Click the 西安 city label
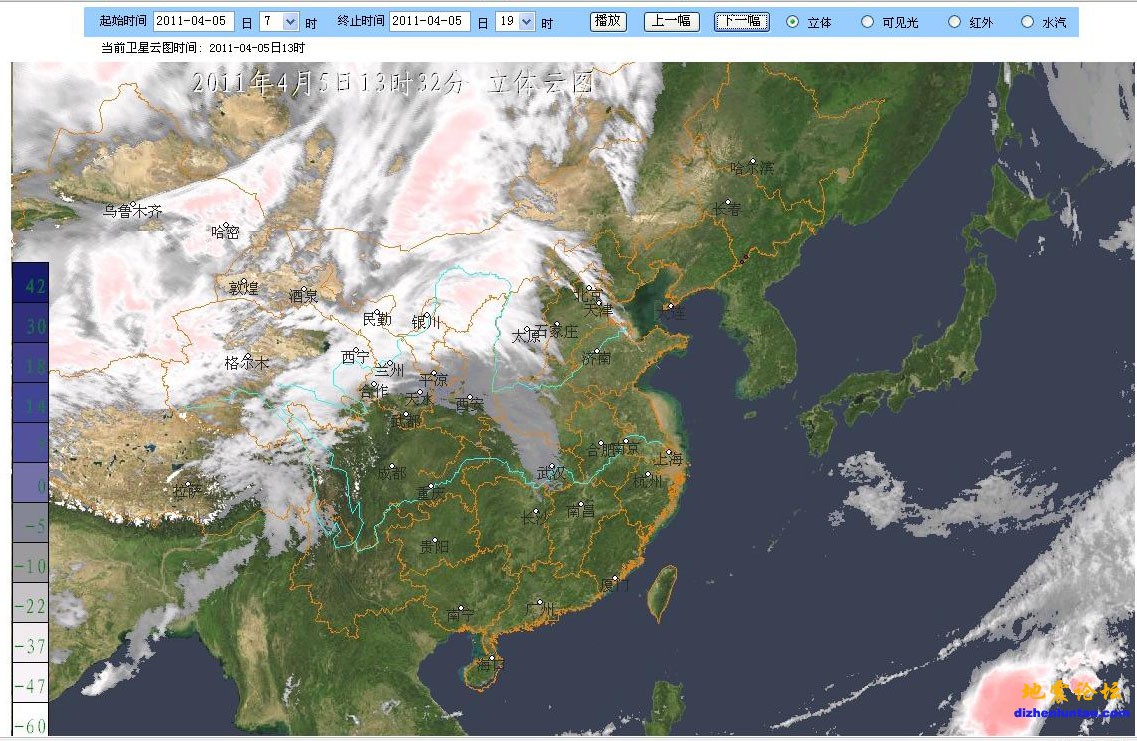1137x741 pixels. coord(470,404)
